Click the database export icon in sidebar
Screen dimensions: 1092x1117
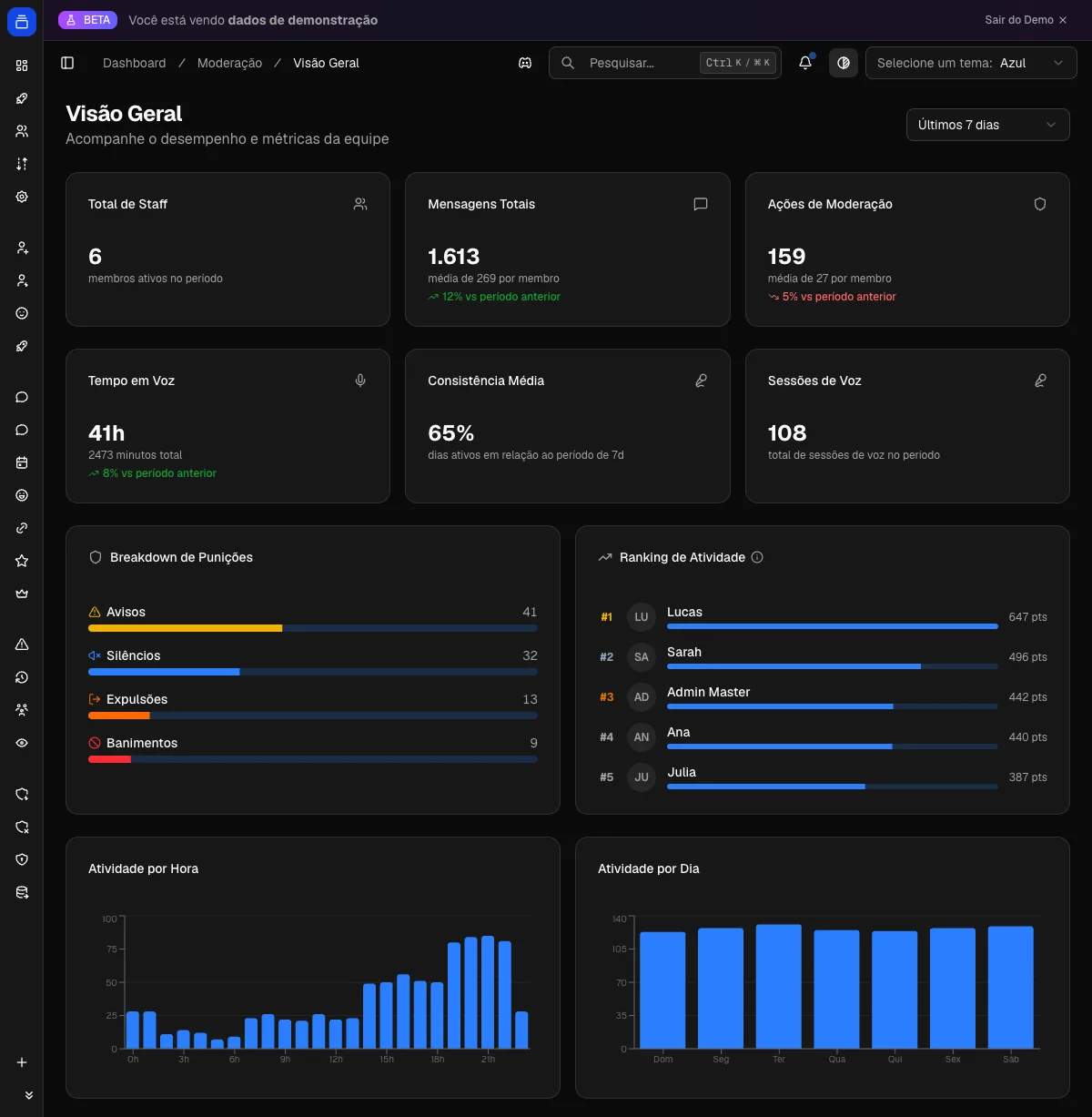coord(22,892)
